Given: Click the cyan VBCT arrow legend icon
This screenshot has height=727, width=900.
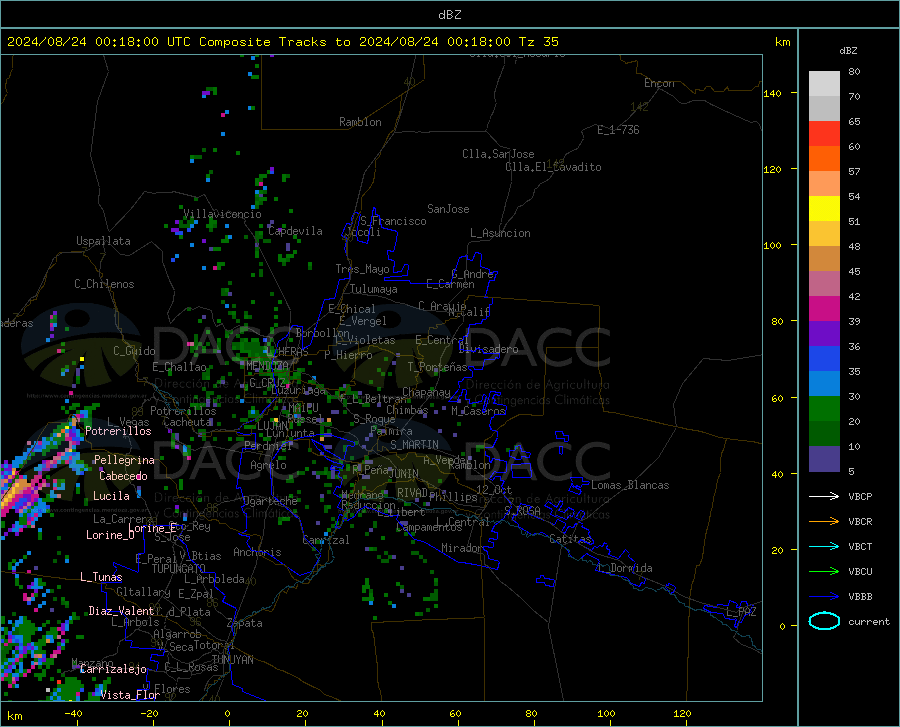Looking at the screenshot, I should tap(824, 546).
